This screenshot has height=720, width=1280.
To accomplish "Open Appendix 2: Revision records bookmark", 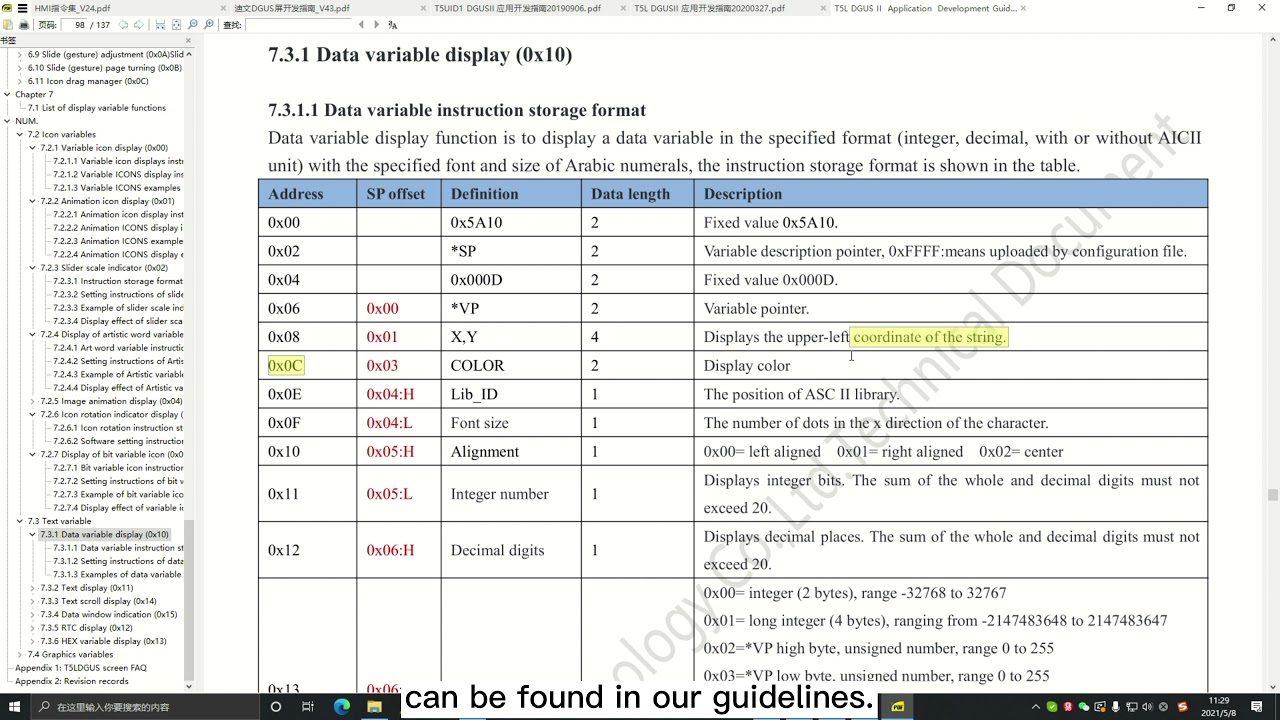I will (x=58, y=681).
